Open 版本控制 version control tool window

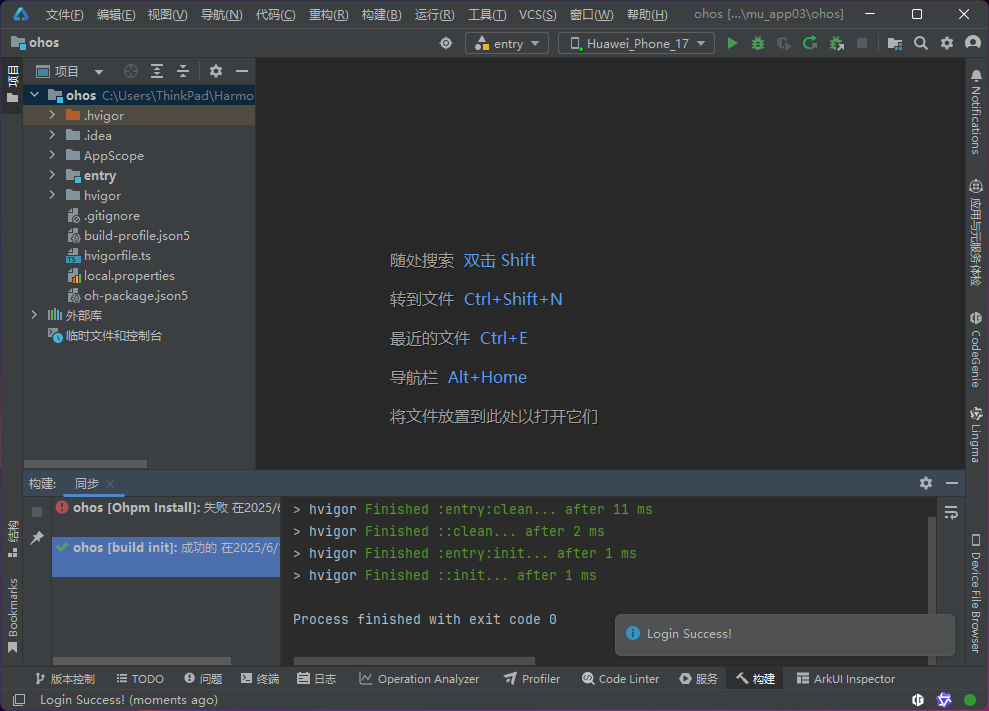[x=65, y=679]
